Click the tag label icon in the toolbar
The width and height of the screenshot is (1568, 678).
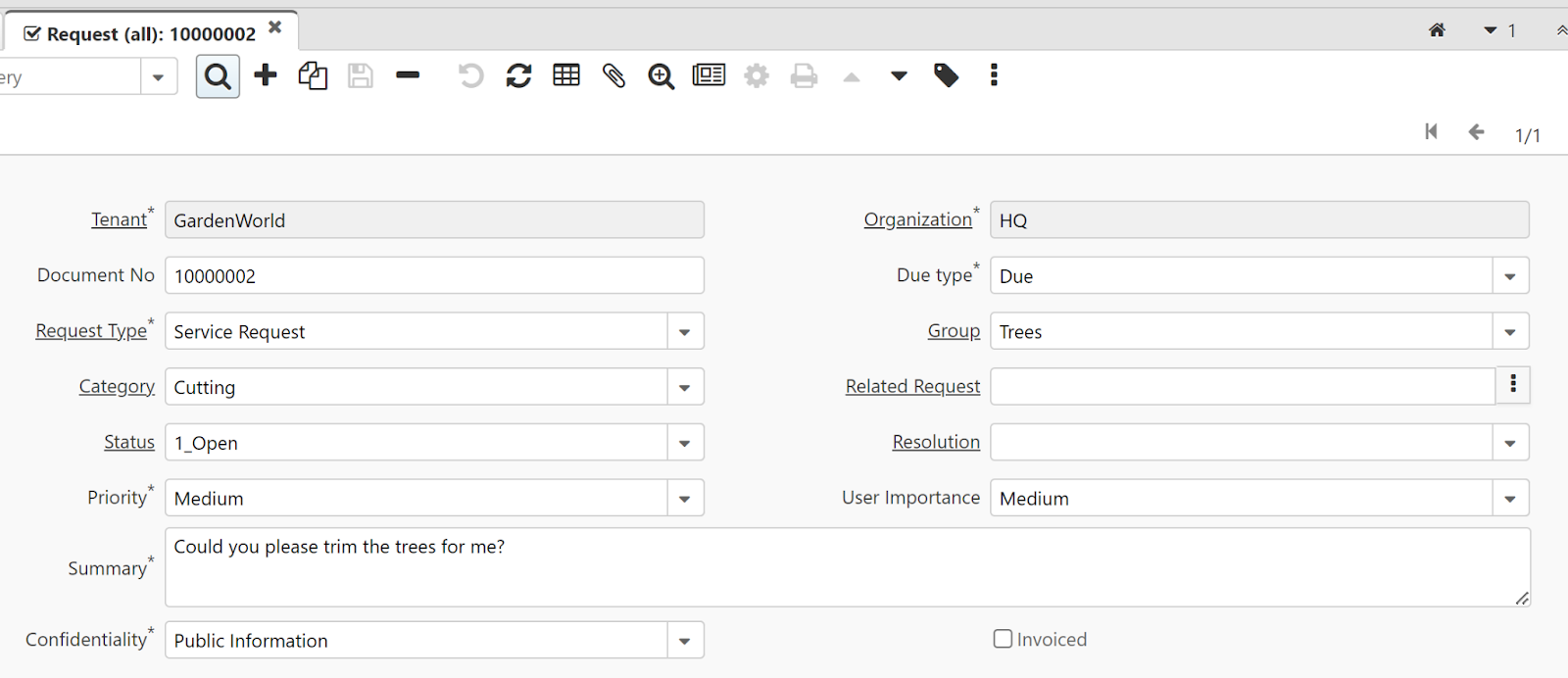tap(946, 75)
